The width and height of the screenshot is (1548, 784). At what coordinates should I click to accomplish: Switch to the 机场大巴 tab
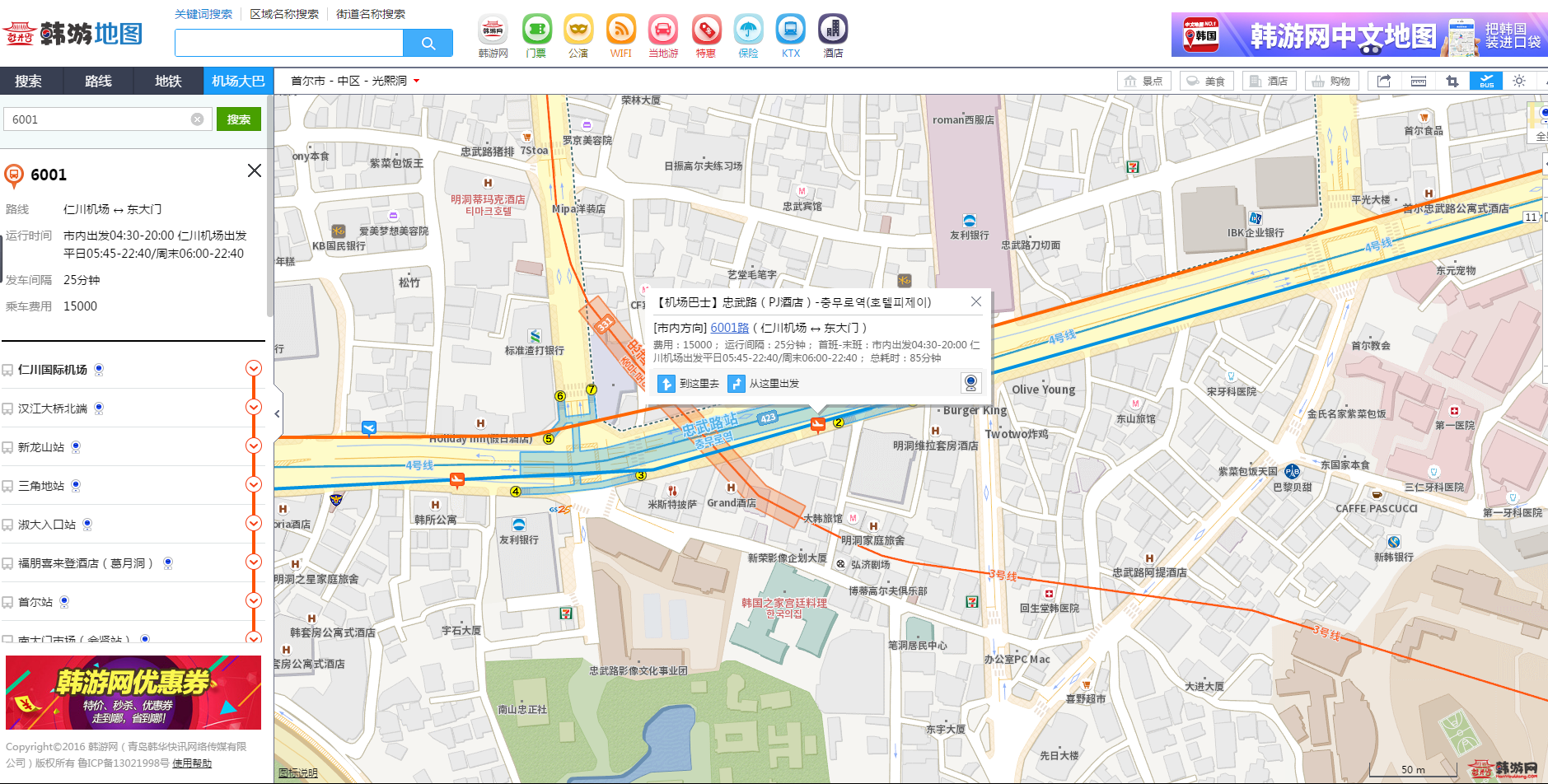pyautogui.click(x=238, y=81)
